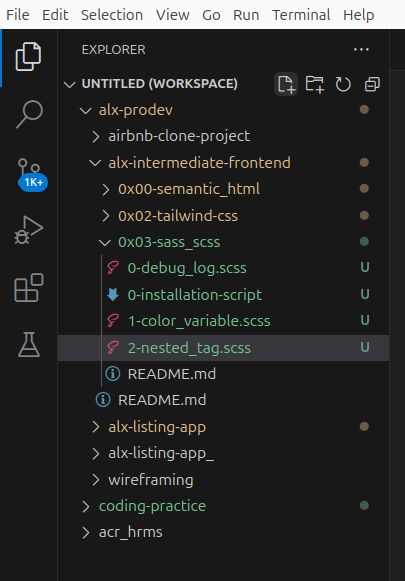Expand the airbnb-clone-project folder
Viewport: 405px width, 581px height.
click(96, 136)
